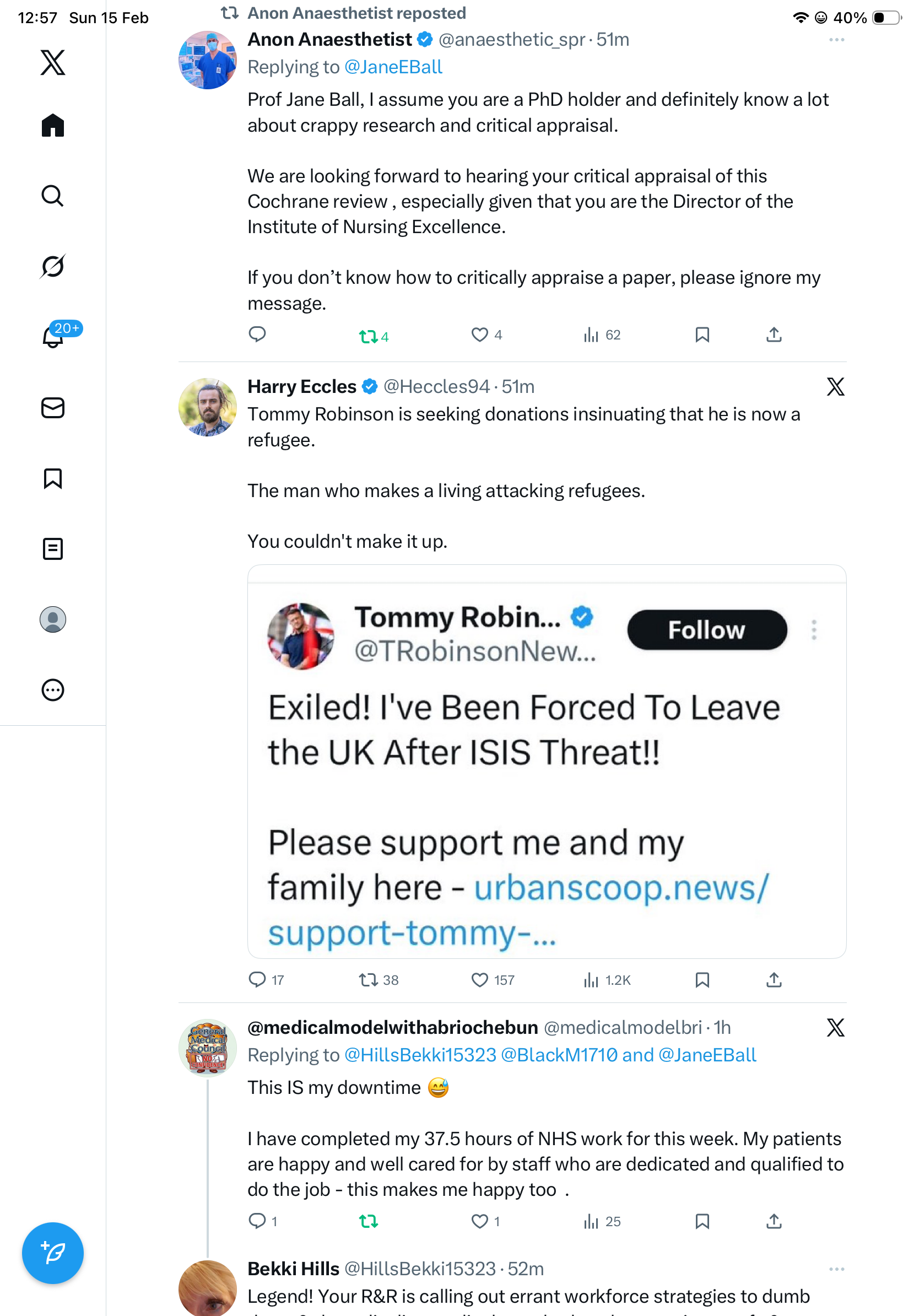The height and width of the screenshot is (1316, 919).
Task: Open the Grok icon in sidebar
Action: tap(53, 267)
